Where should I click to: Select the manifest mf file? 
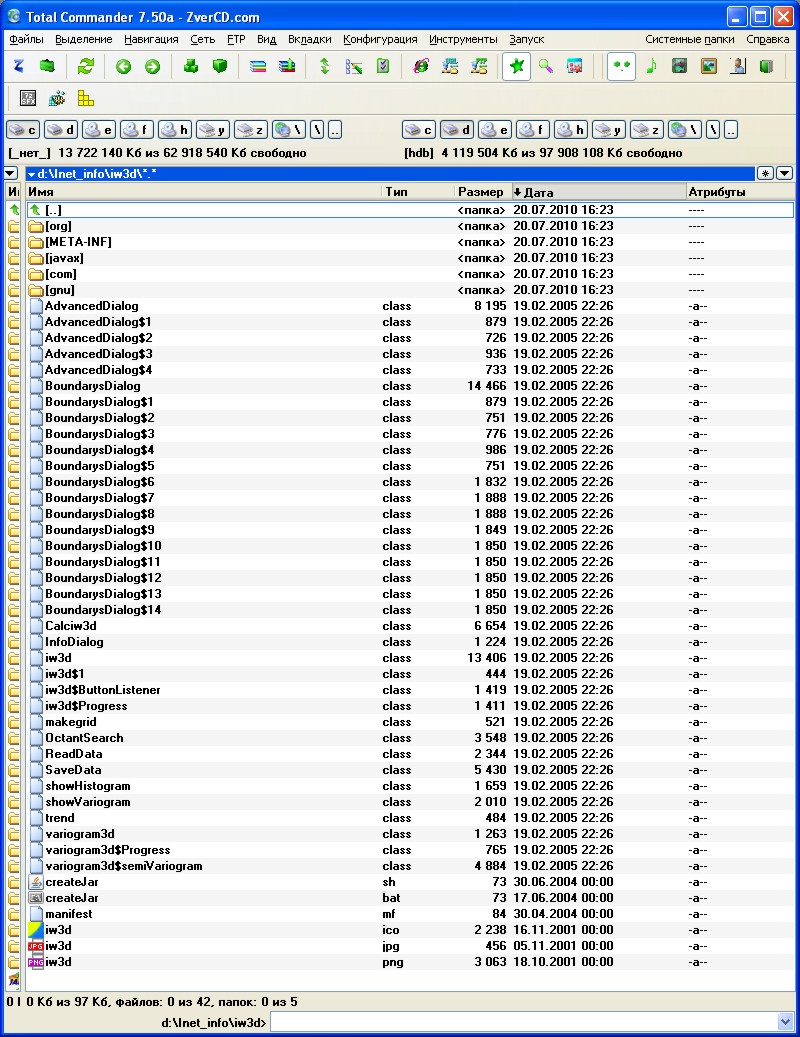(410, 914)
